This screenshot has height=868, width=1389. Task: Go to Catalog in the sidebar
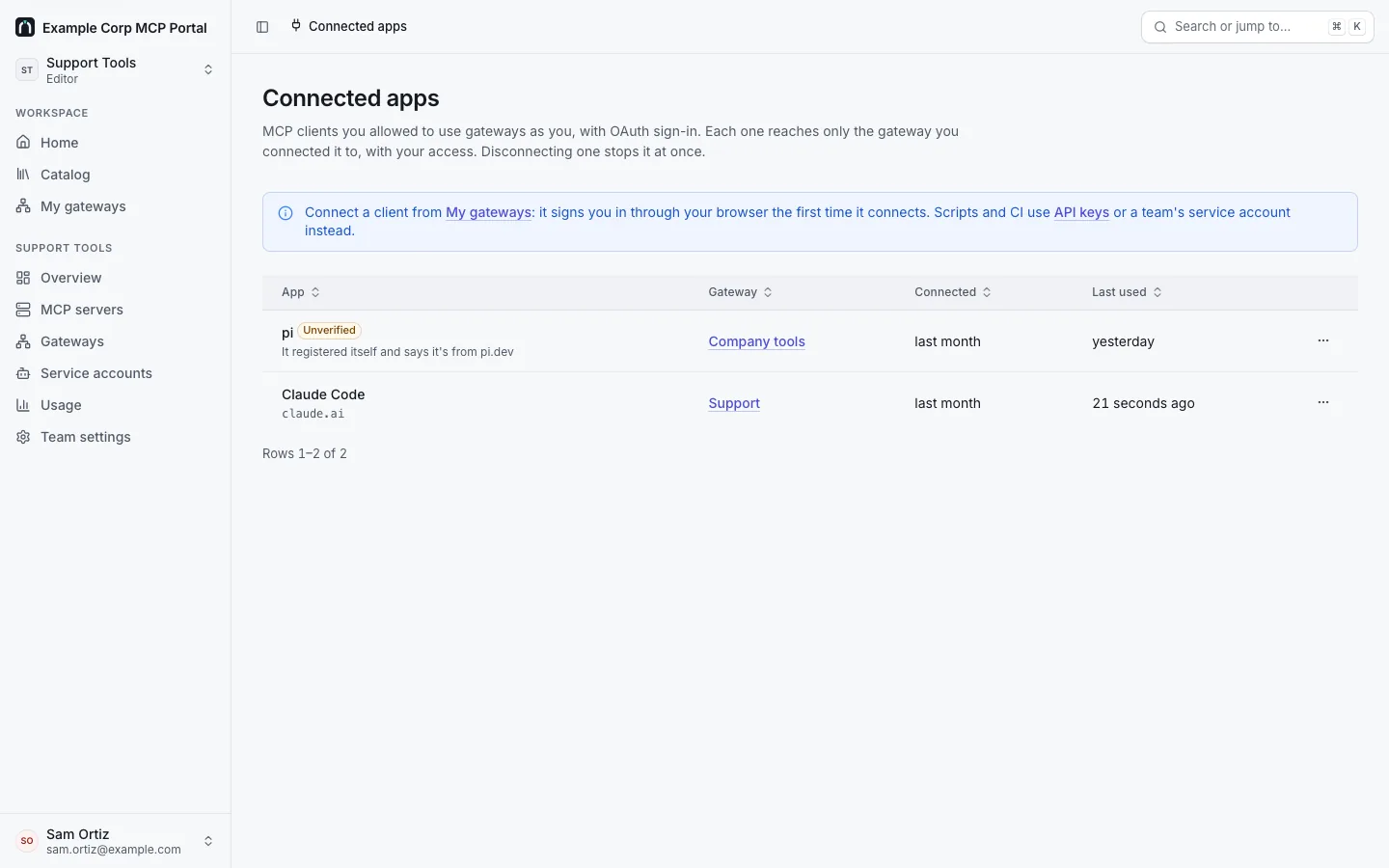[116, 175]
